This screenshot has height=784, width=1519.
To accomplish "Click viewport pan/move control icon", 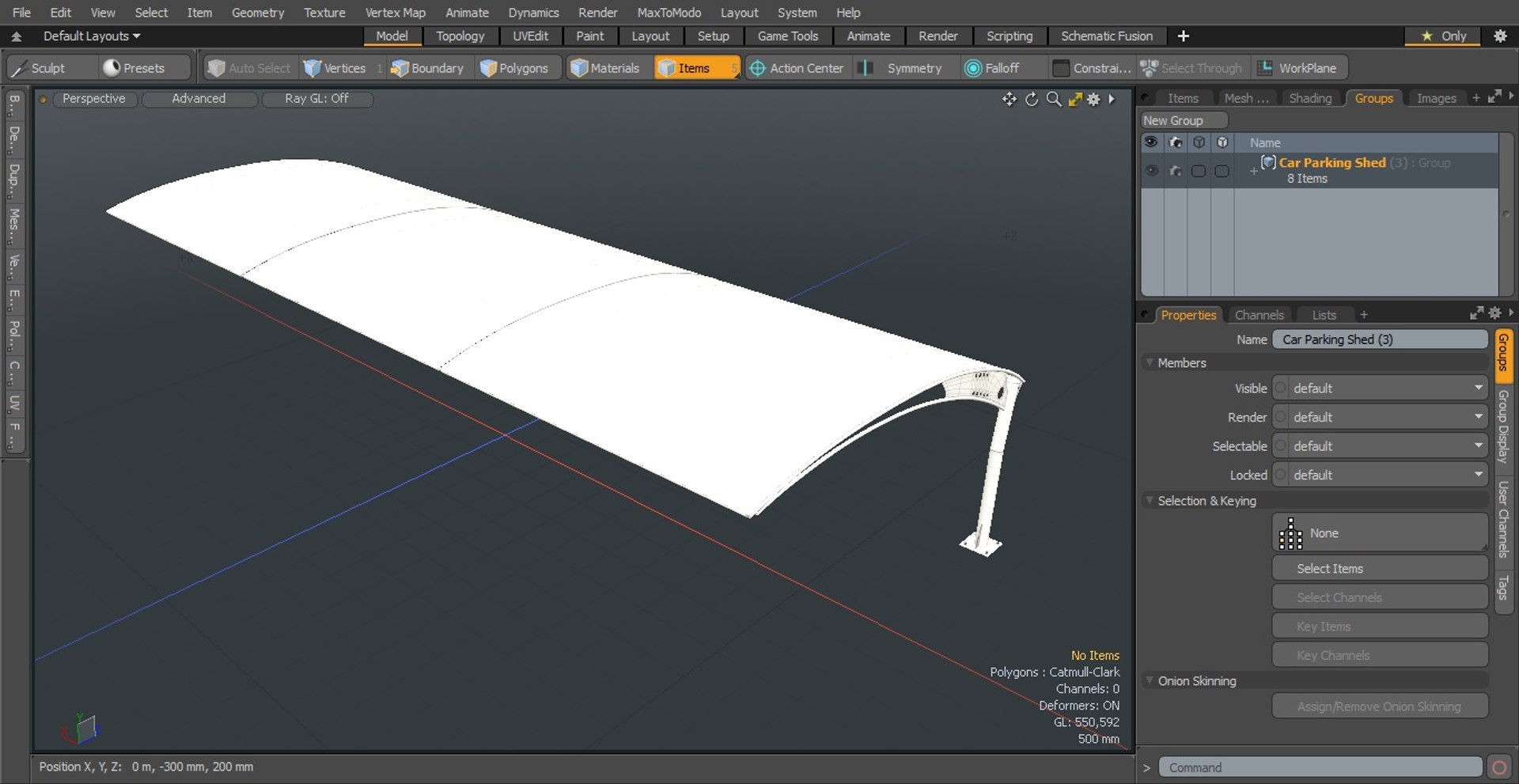I will pyautogui.click(x=1010, y=99).
